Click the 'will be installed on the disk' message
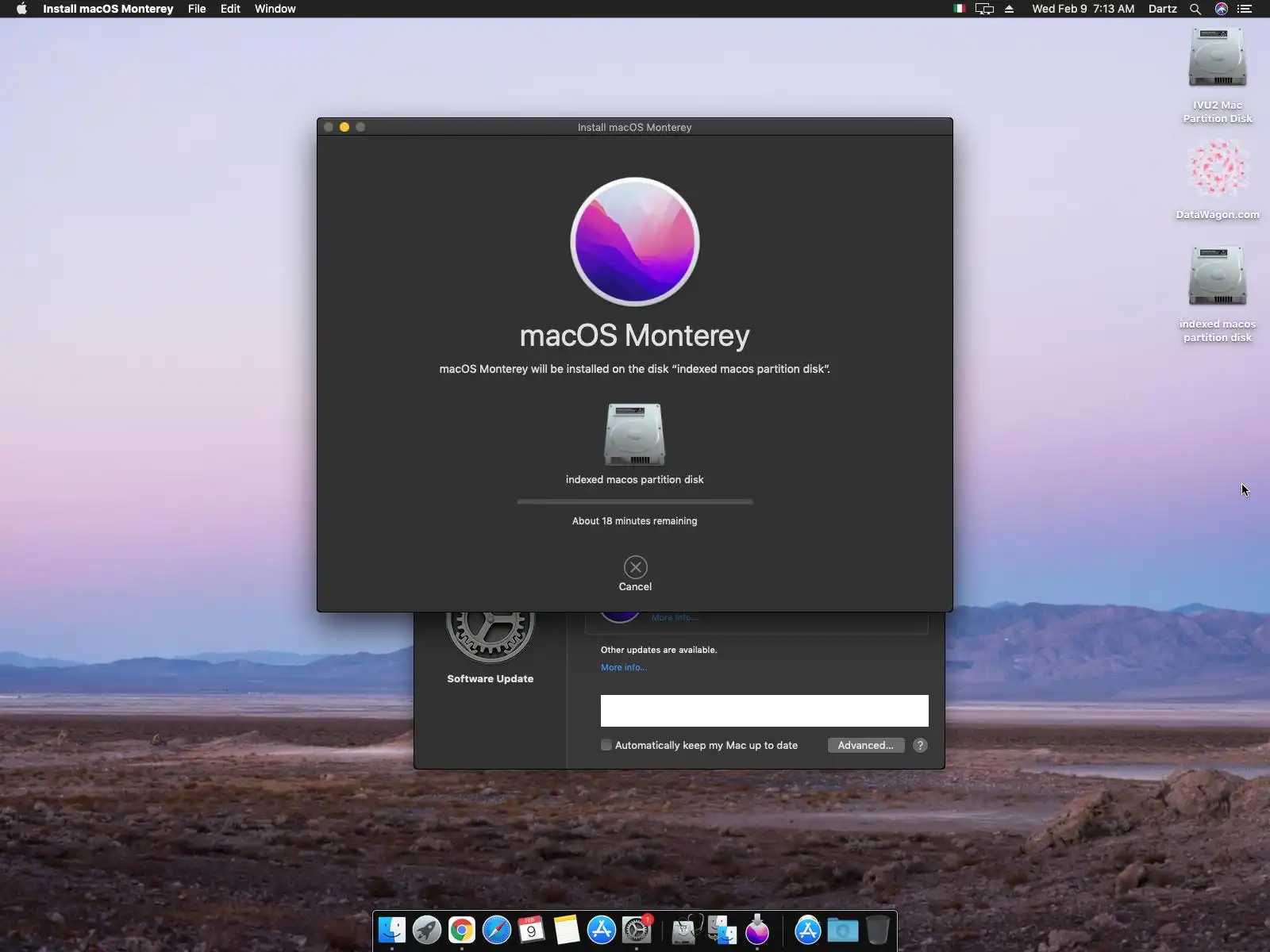1270x952 pixels. pyautogui.click(x=635, y=369)
